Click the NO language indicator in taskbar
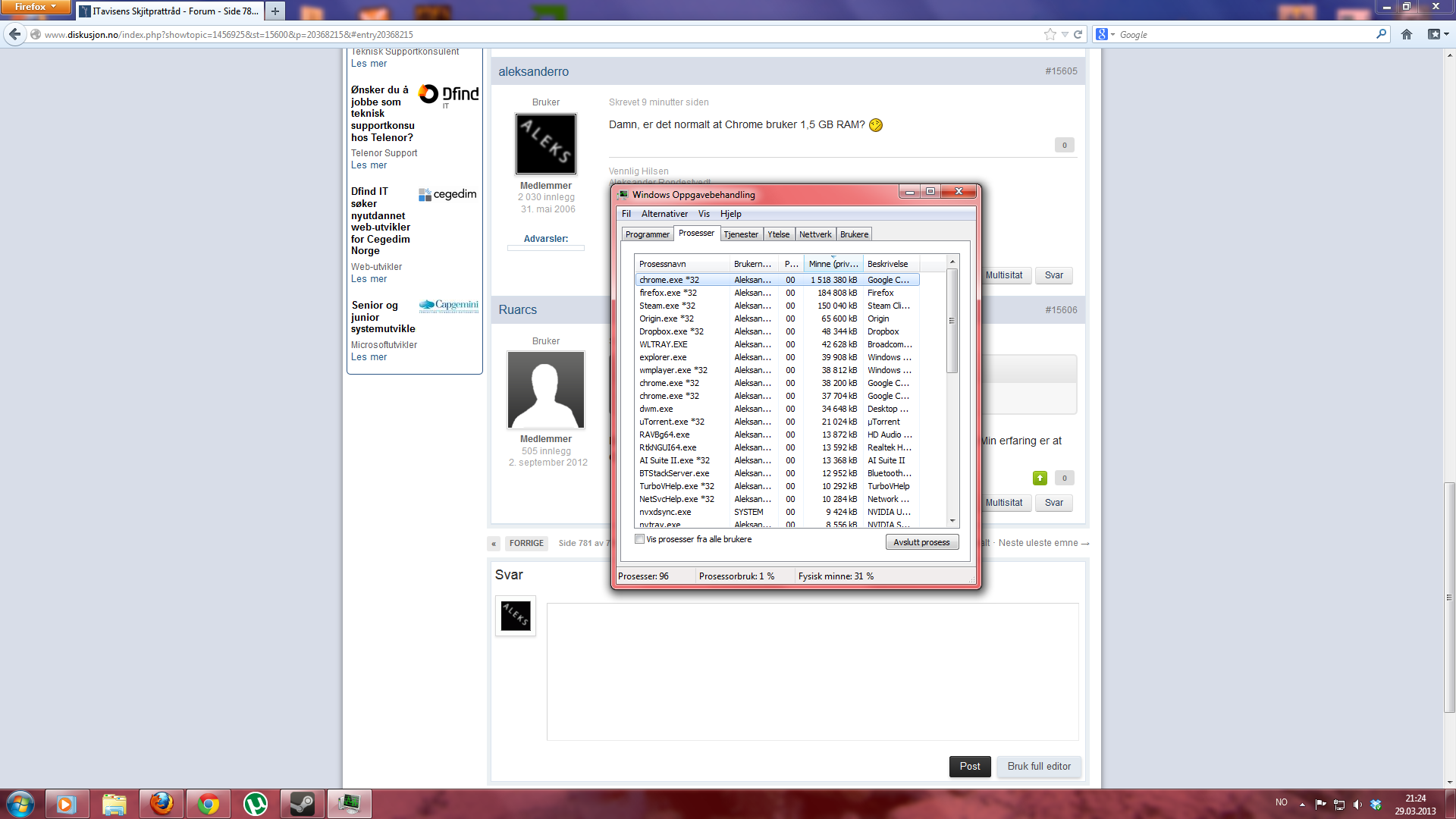 (x=1281, y=802)
